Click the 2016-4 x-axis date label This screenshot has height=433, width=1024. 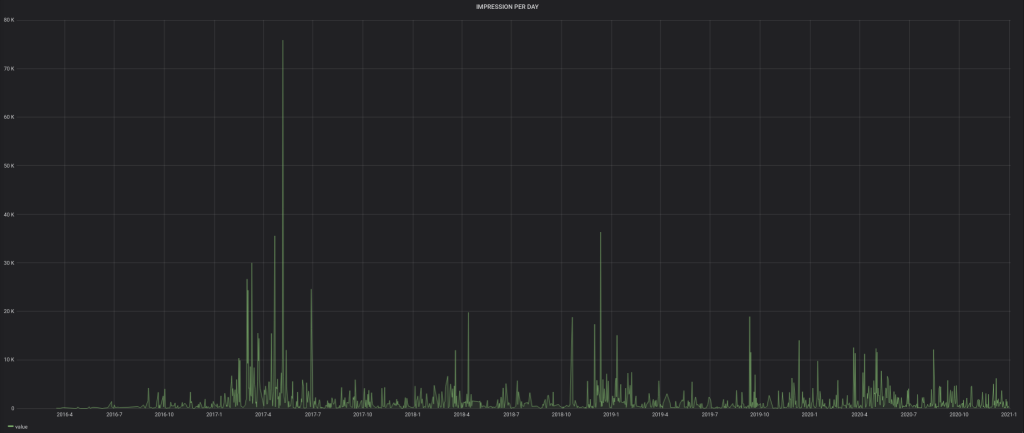(x=65, y=414)
